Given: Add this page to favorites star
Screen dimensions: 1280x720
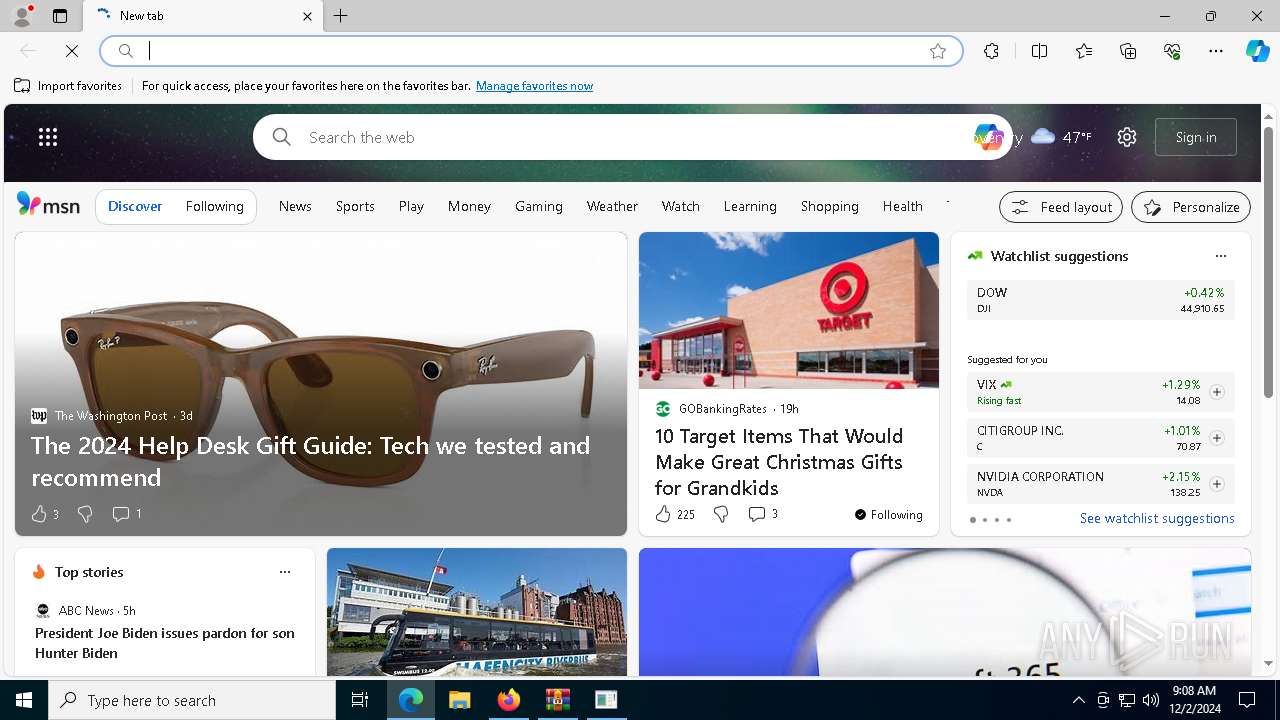Looking at the screenshot, I should pos(938,51).
